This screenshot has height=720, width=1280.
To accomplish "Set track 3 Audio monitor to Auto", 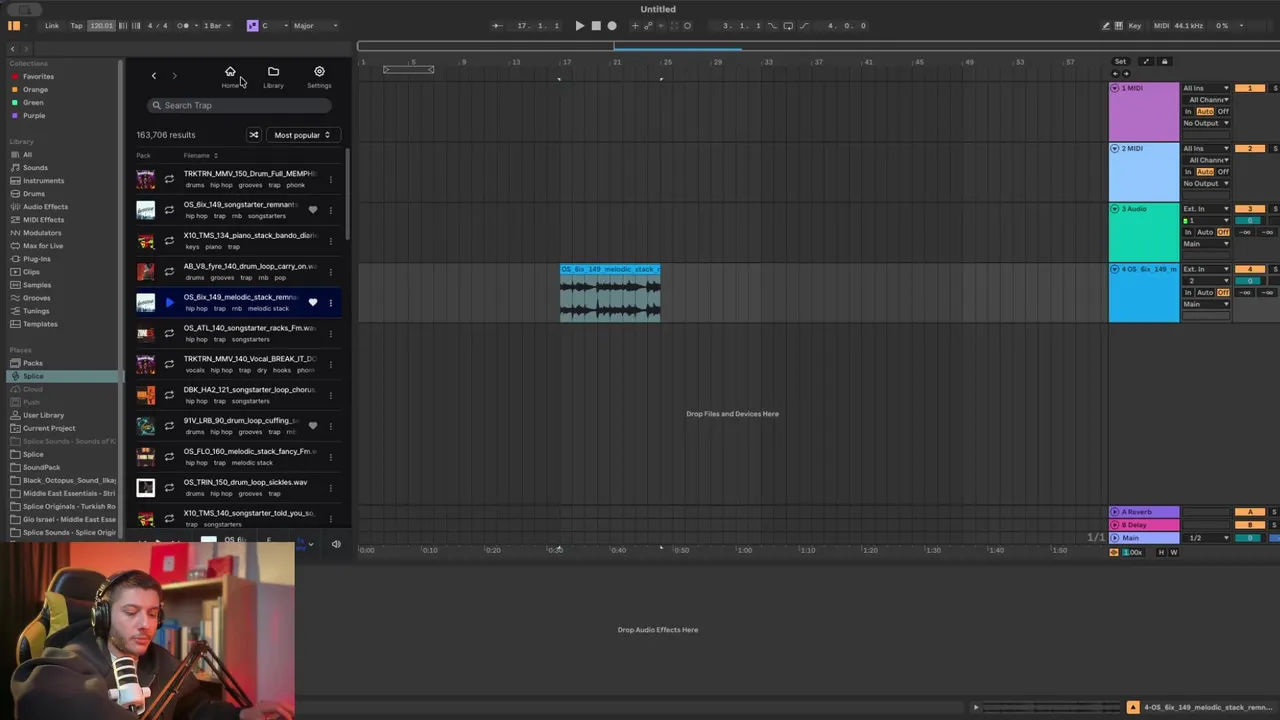I will (1206, 232).
